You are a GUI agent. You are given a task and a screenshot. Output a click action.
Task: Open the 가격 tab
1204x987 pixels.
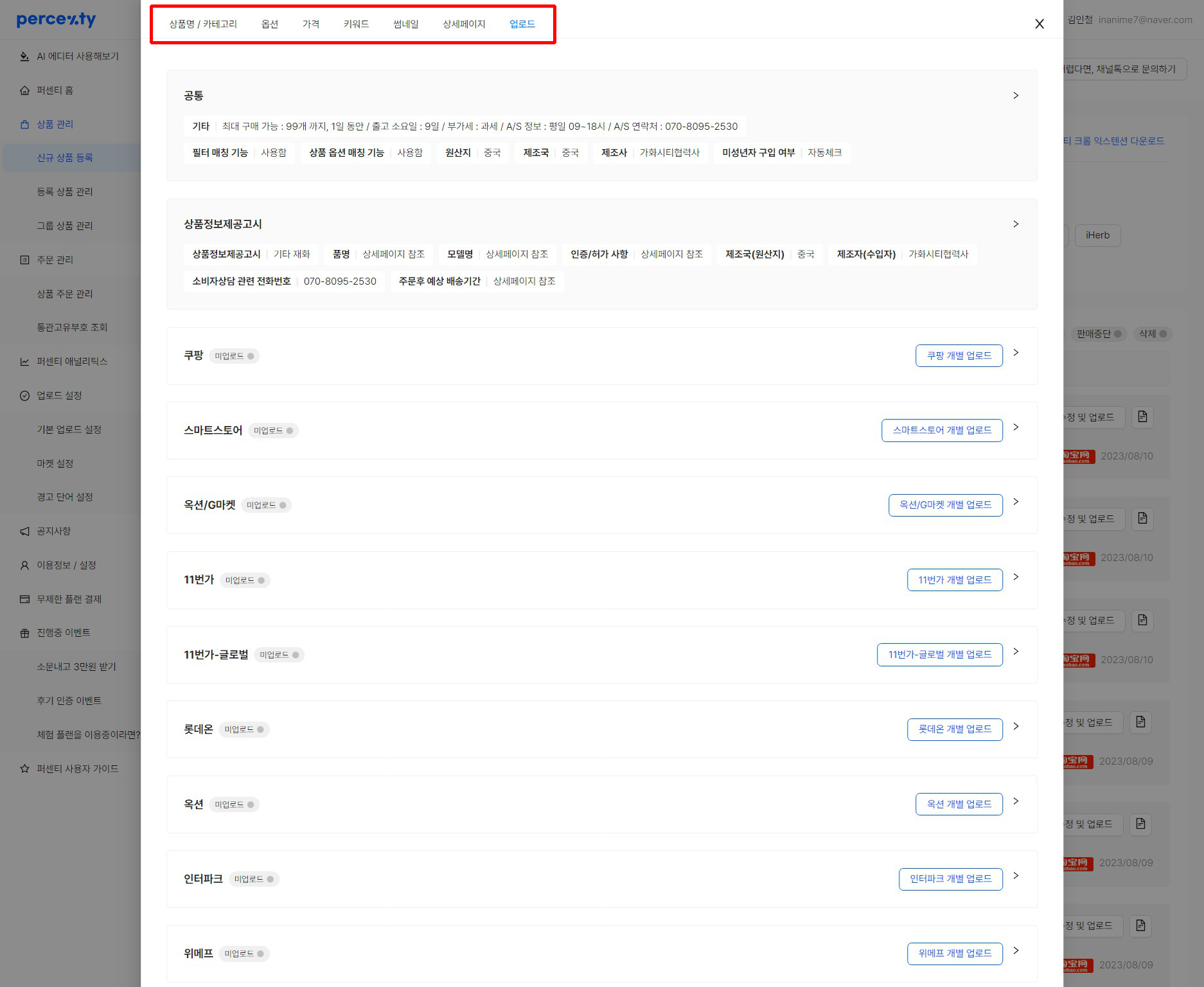pos(311,24)
